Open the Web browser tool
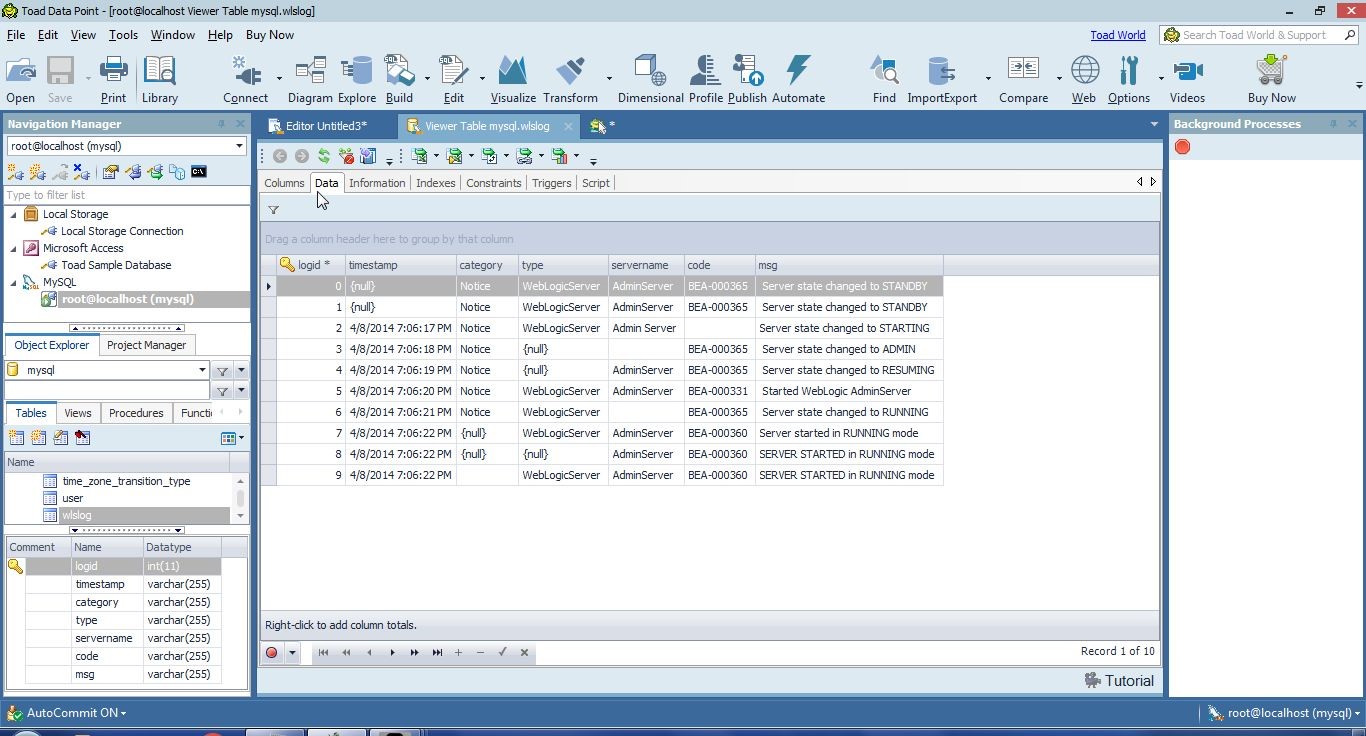The image size is (1366, 736). point(1084,80)
